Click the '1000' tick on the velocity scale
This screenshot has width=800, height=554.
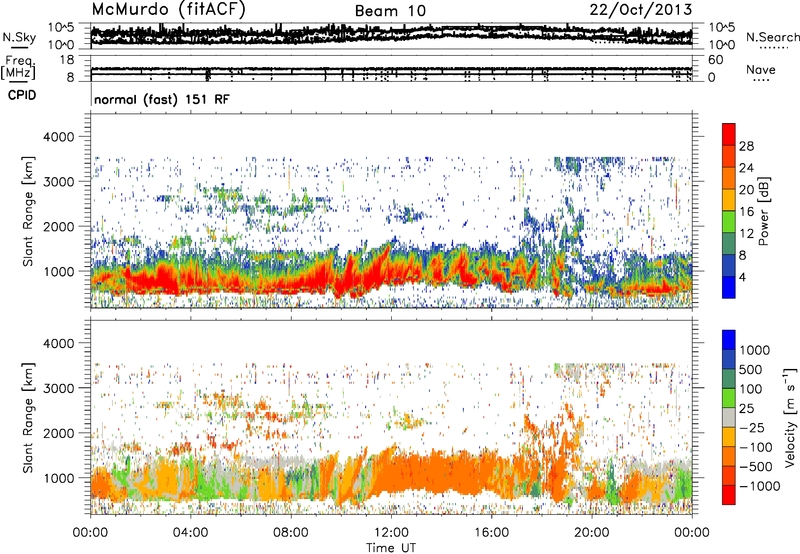click(754, 350)
